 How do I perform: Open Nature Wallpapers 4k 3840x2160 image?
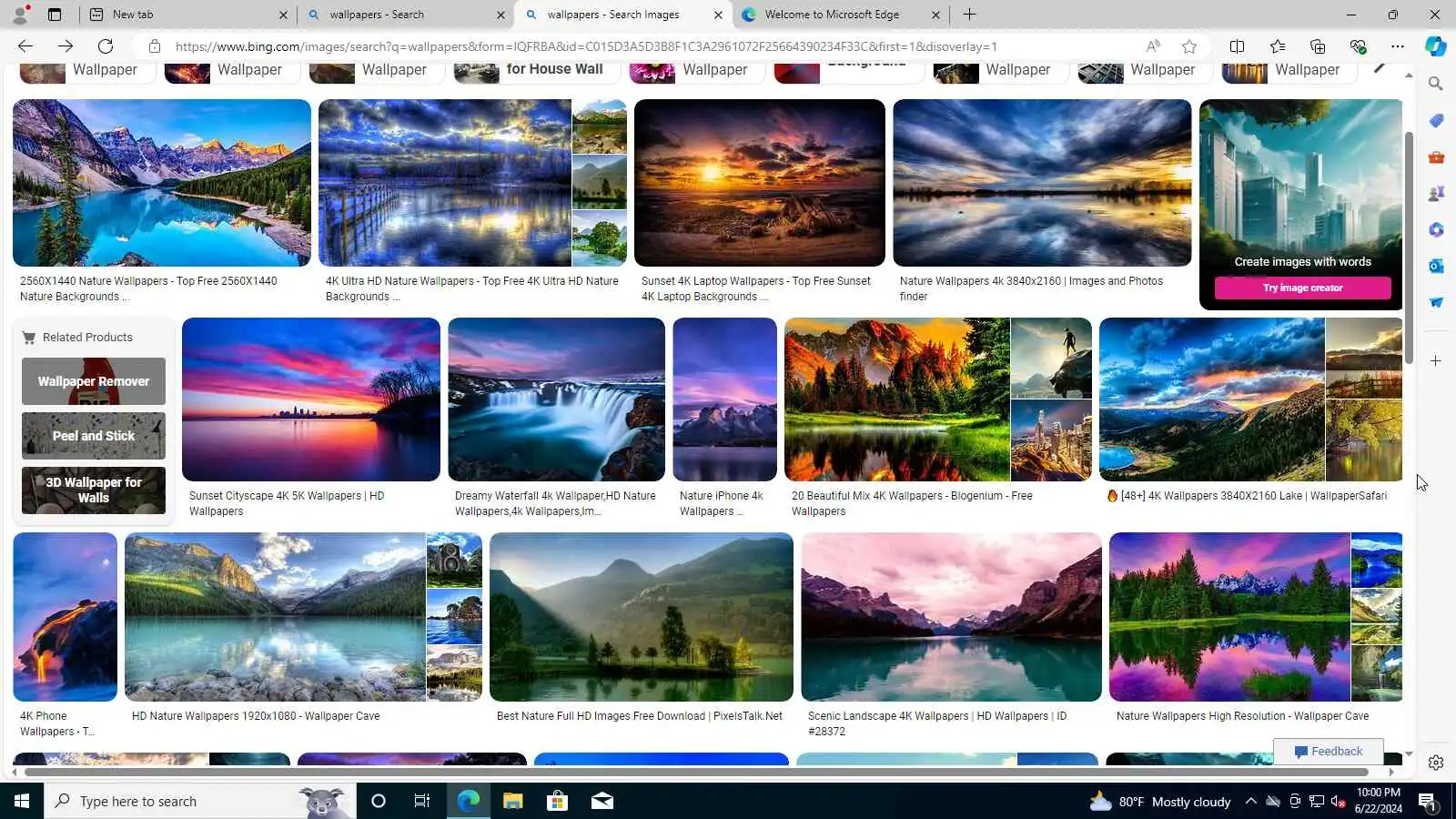click(x=1042, y=183)
